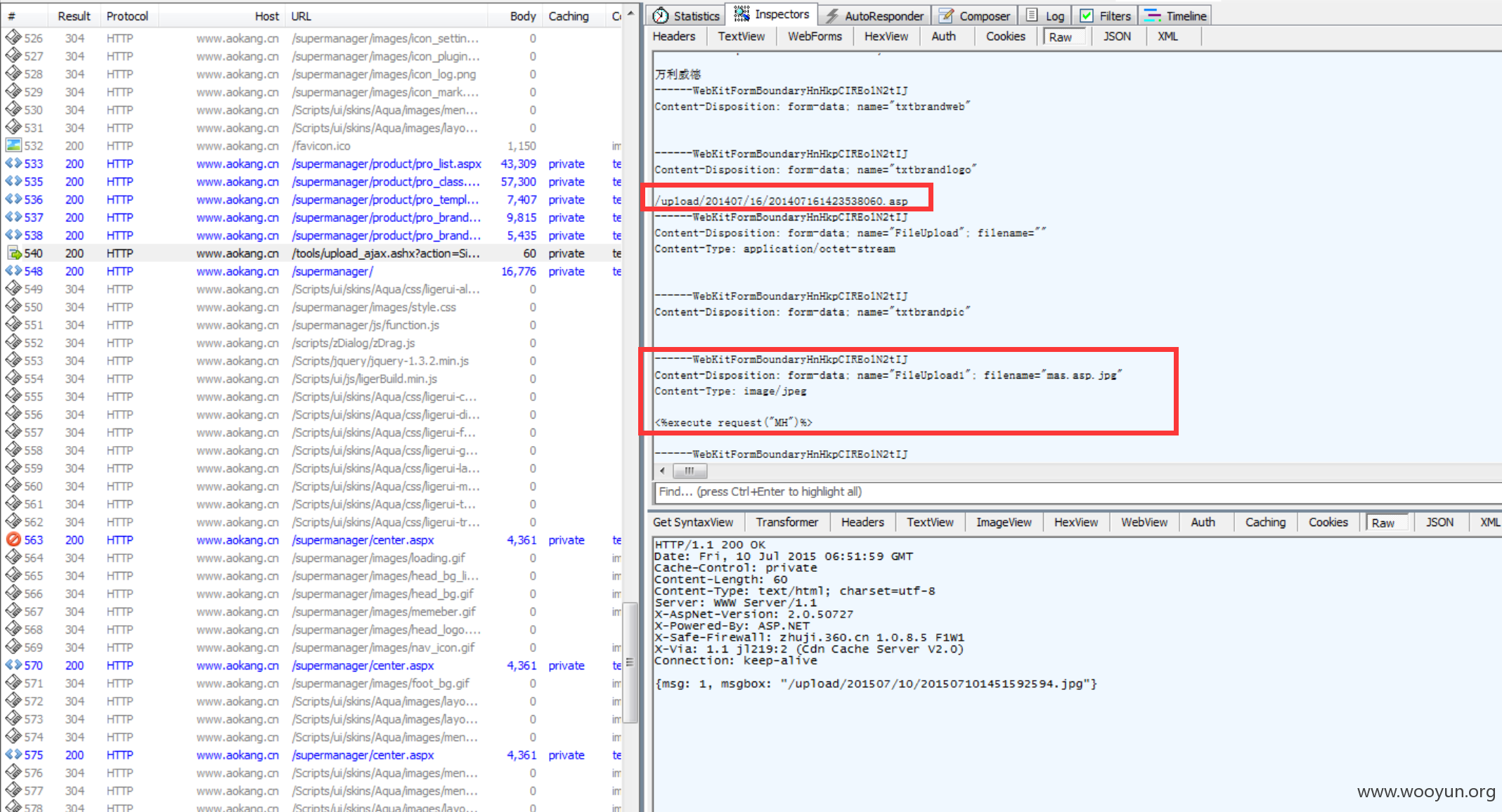Select session 537 pro_brand URL
The height and width of the screenshot is (812, 1502).
point(386,218)
